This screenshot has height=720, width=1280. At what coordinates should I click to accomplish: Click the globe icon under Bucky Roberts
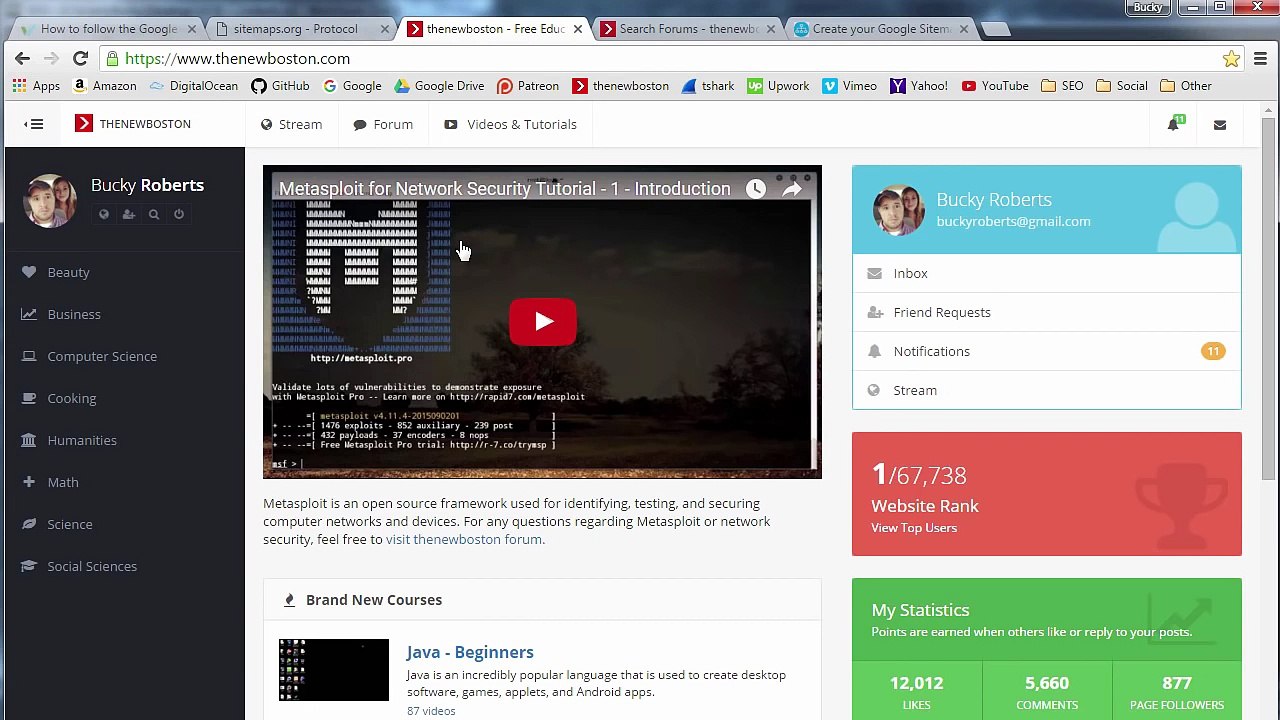pos(104,214)
